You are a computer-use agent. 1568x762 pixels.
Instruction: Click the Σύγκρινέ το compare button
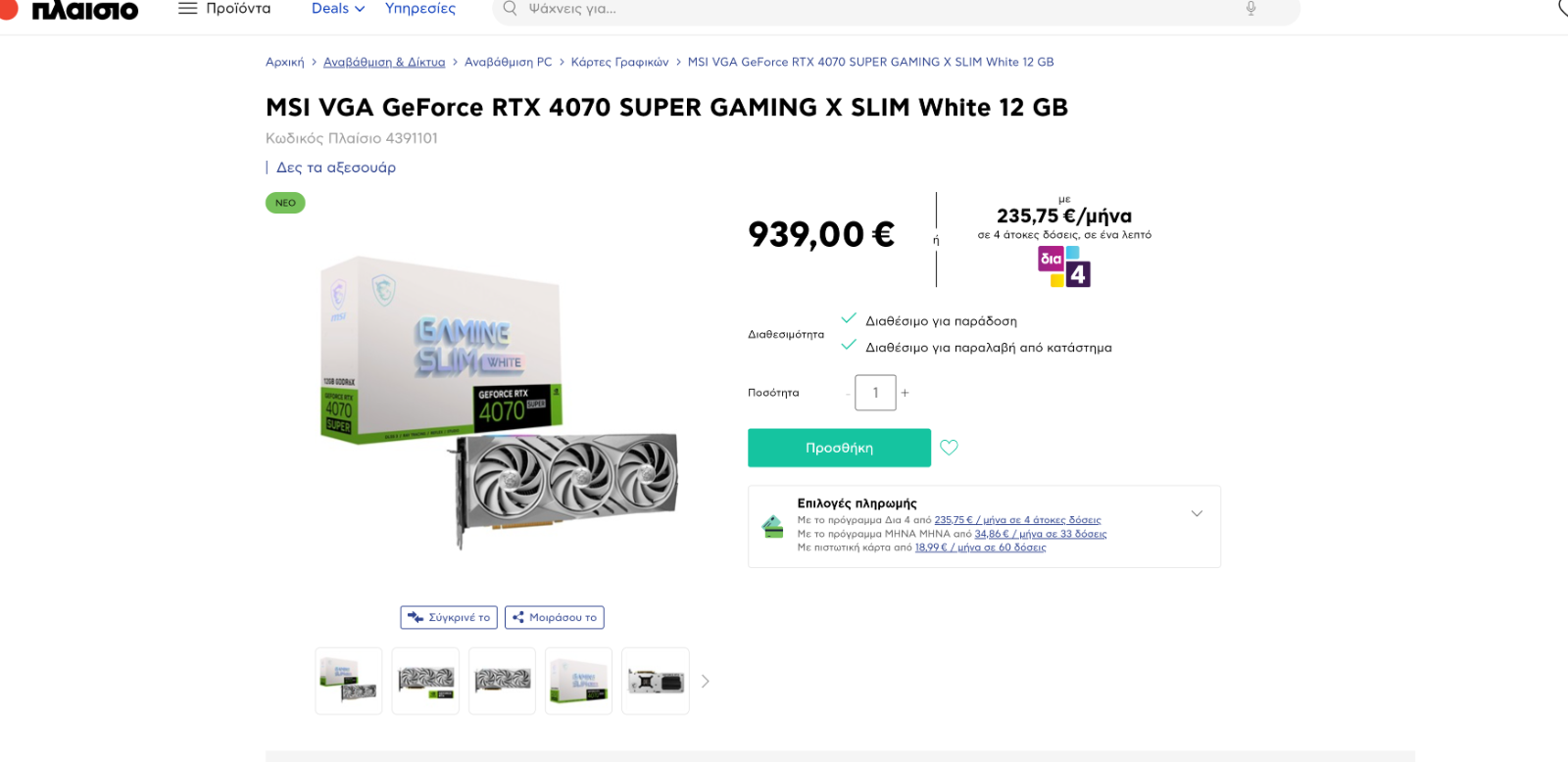point(450,617)
